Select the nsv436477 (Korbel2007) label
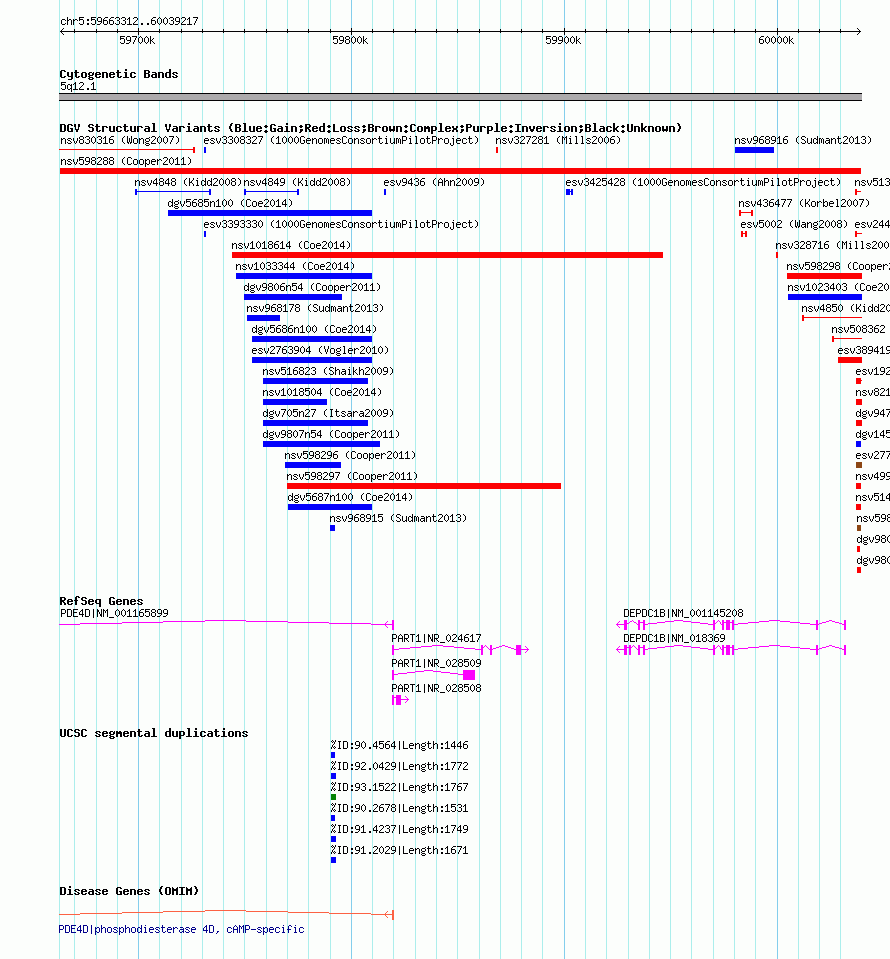Image resolution: width=890 pixels, height=959 pixels. [x=804, y=203]
